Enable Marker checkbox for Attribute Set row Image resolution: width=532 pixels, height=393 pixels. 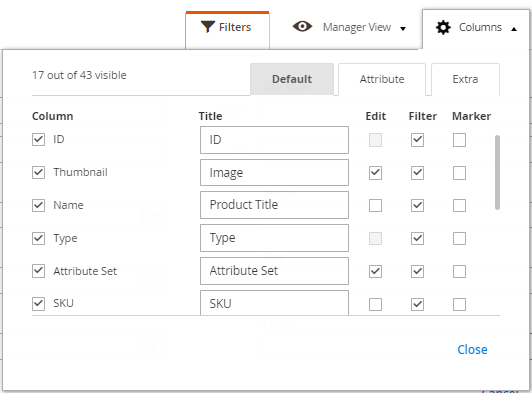[459, 271]
